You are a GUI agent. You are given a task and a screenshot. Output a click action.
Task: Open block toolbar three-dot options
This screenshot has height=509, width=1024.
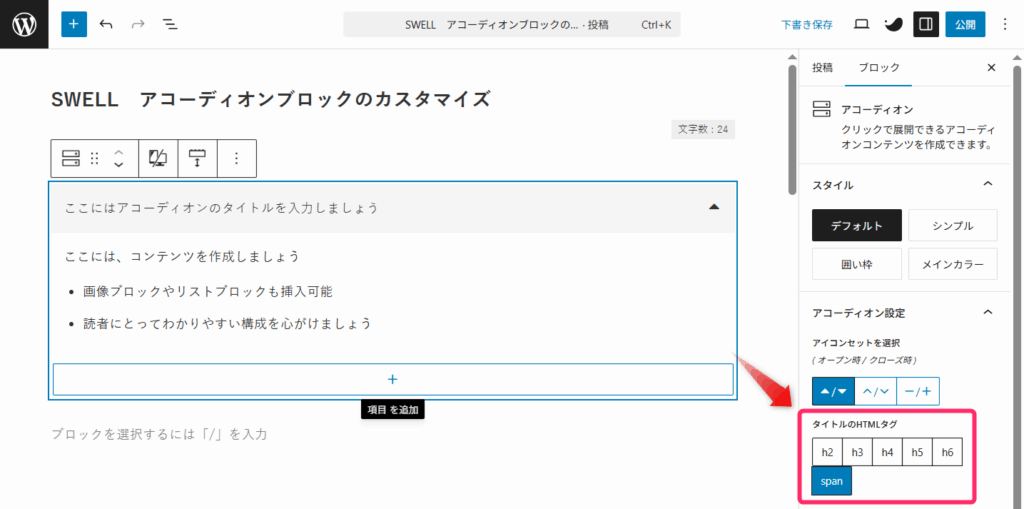236,158
